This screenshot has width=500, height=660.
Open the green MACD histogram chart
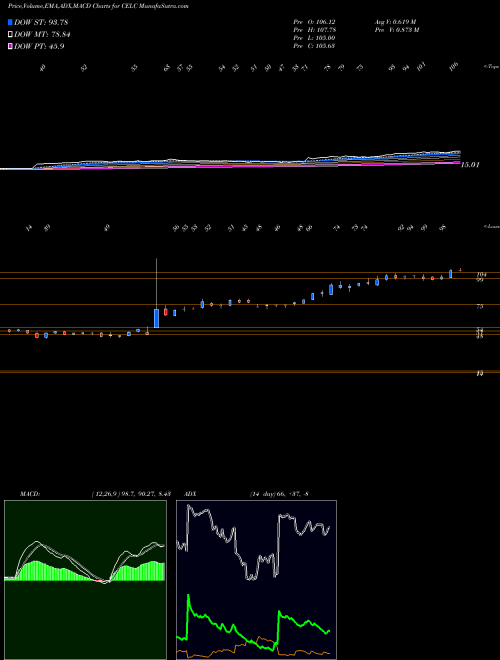[85, 580]
